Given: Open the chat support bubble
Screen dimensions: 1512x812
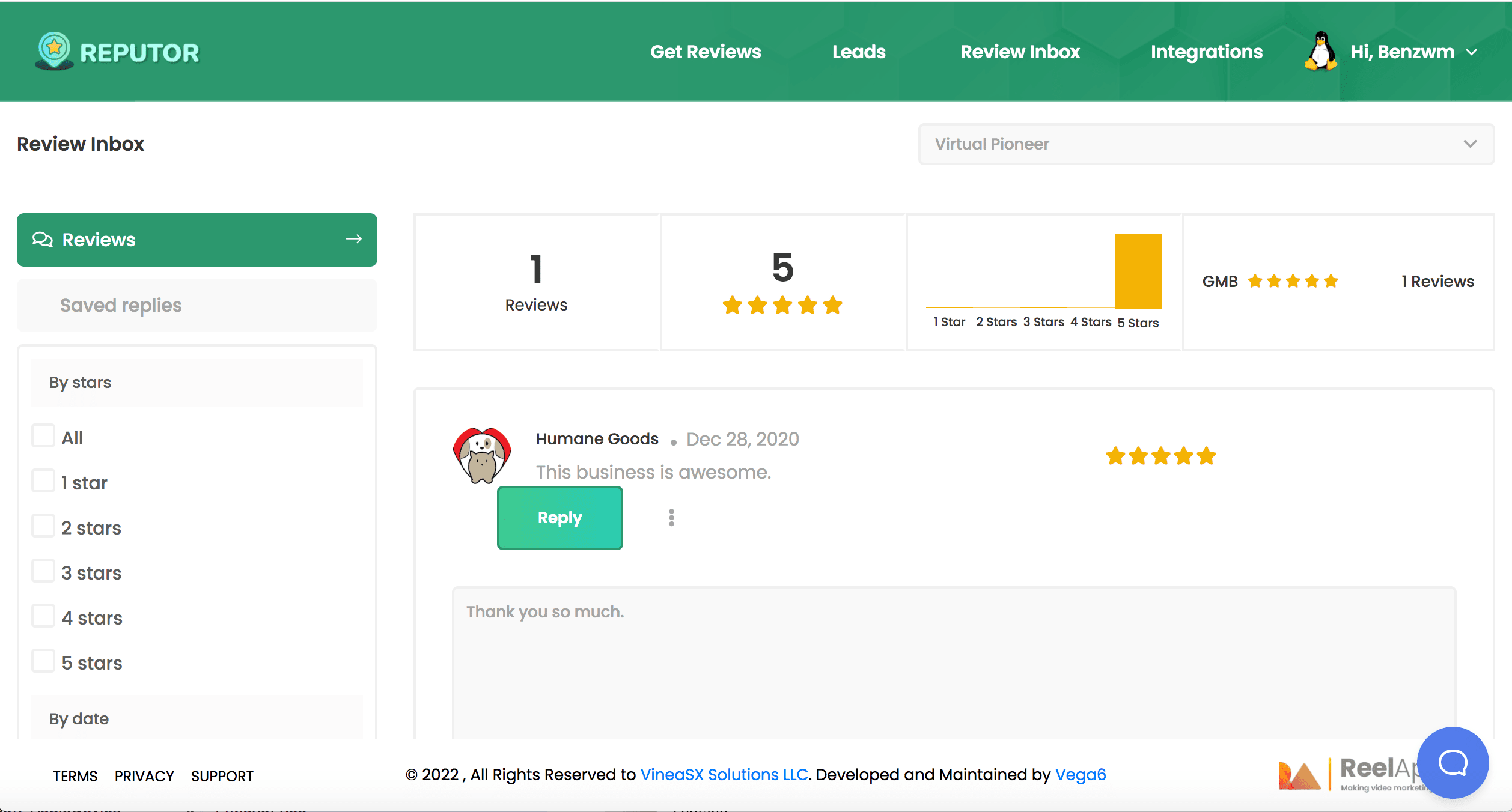Looking at the screenshot, I should point(1452,762).
